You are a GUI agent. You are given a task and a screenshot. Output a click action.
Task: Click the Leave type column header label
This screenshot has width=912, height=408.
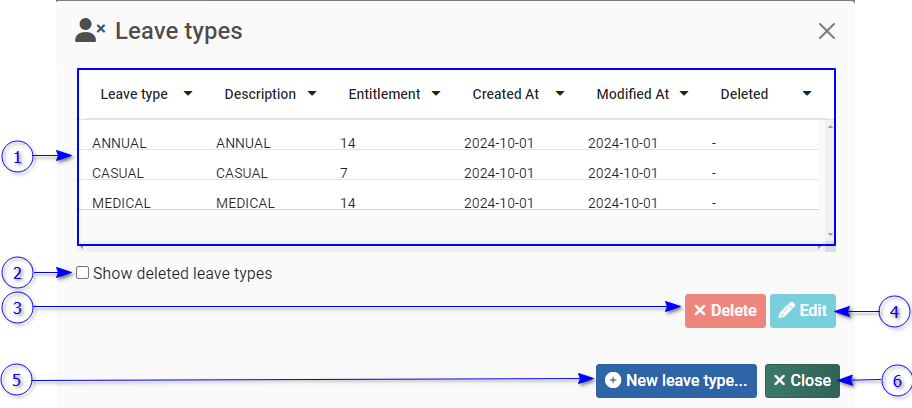click(x=134, y=94)
